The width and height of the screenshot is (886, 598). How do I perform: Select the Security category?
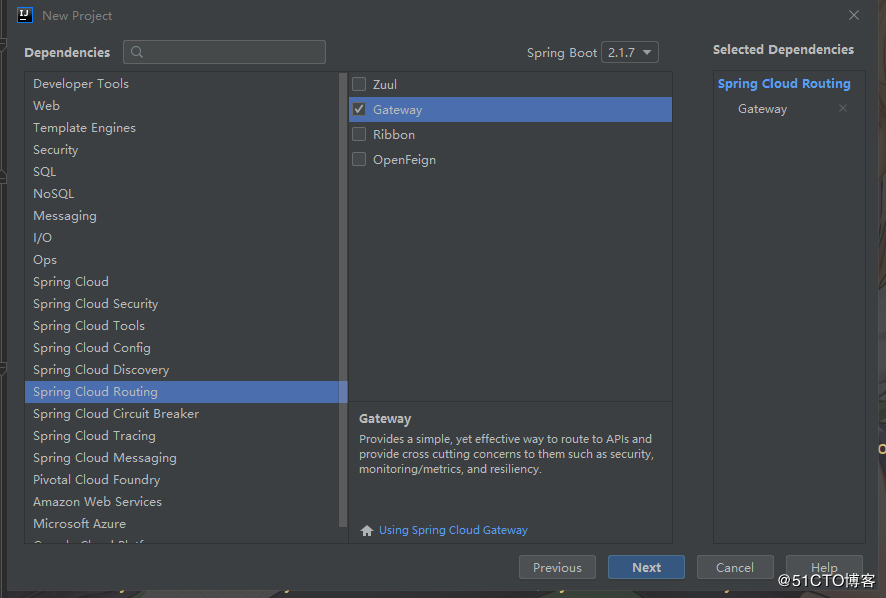182,150
